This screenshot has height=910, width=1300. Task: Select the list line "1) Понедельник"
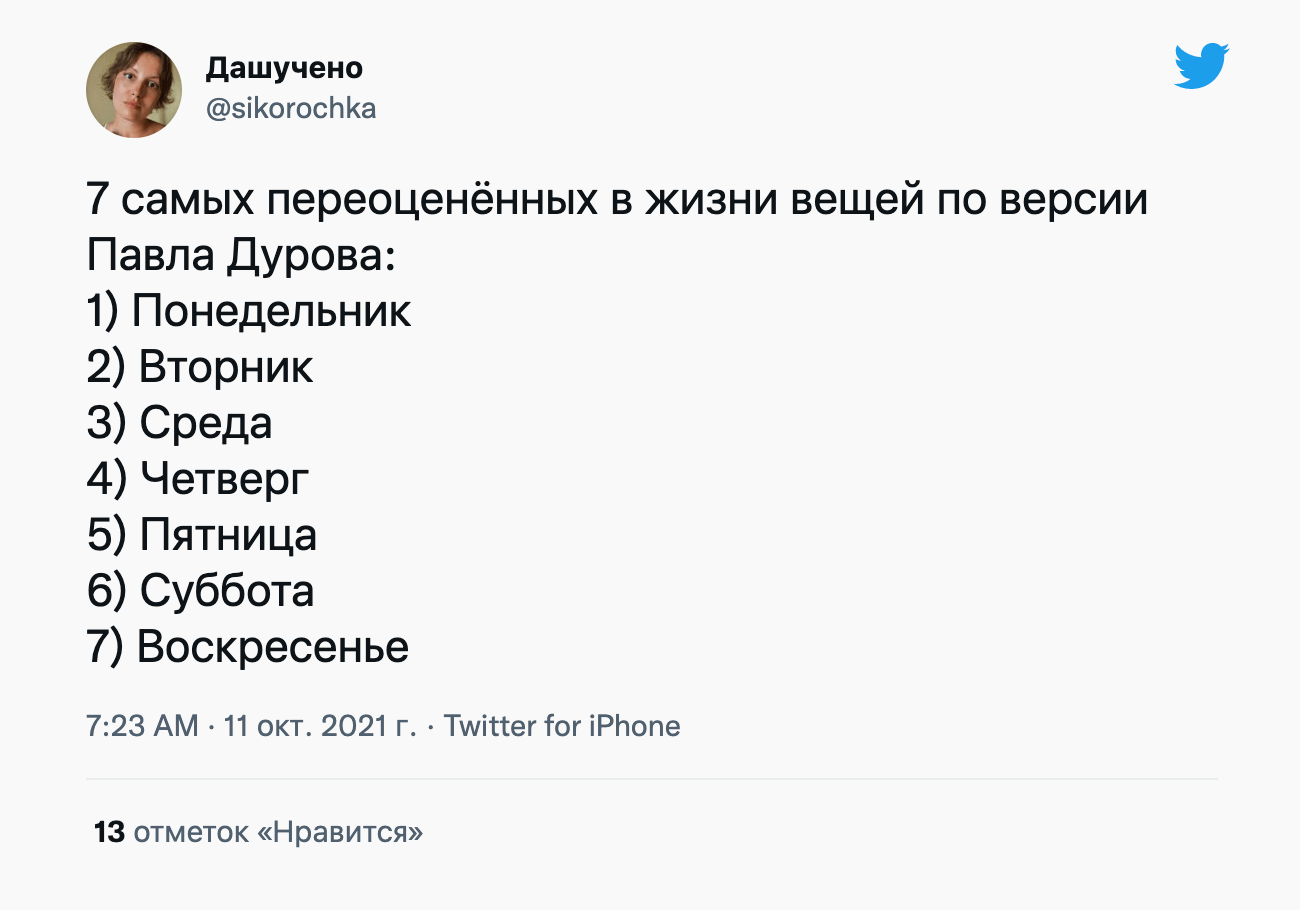point(249,312)
